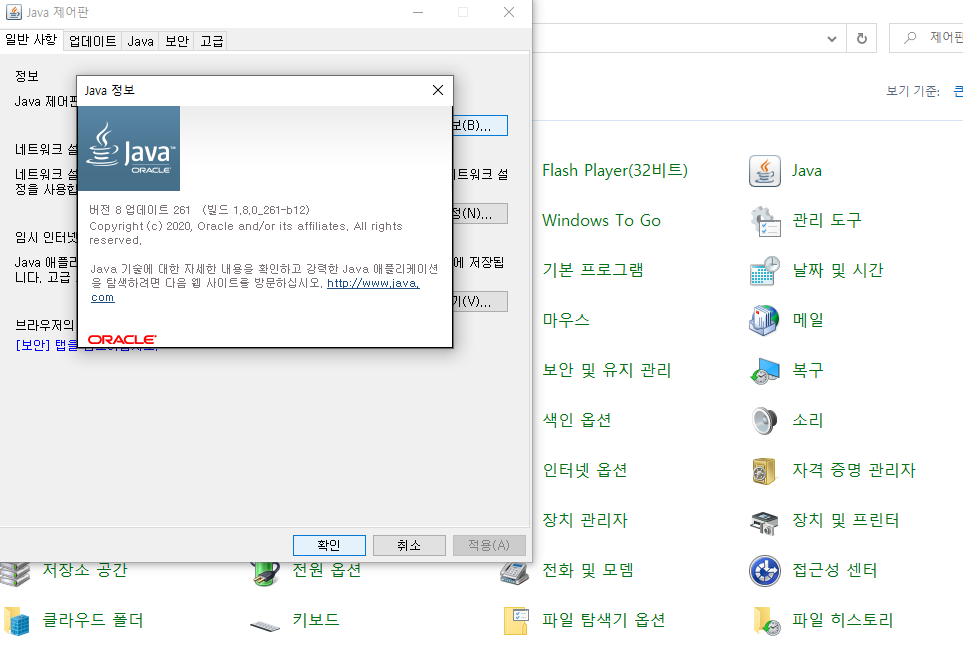Click the partially hidden 정보(B)... button
This screenshot has height=649, width=963.
pos(480,126)
